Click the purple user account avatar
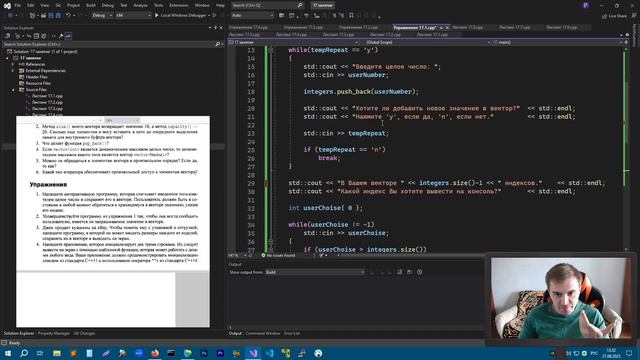Viewport: 640px width, 360px height. [586, 5]
